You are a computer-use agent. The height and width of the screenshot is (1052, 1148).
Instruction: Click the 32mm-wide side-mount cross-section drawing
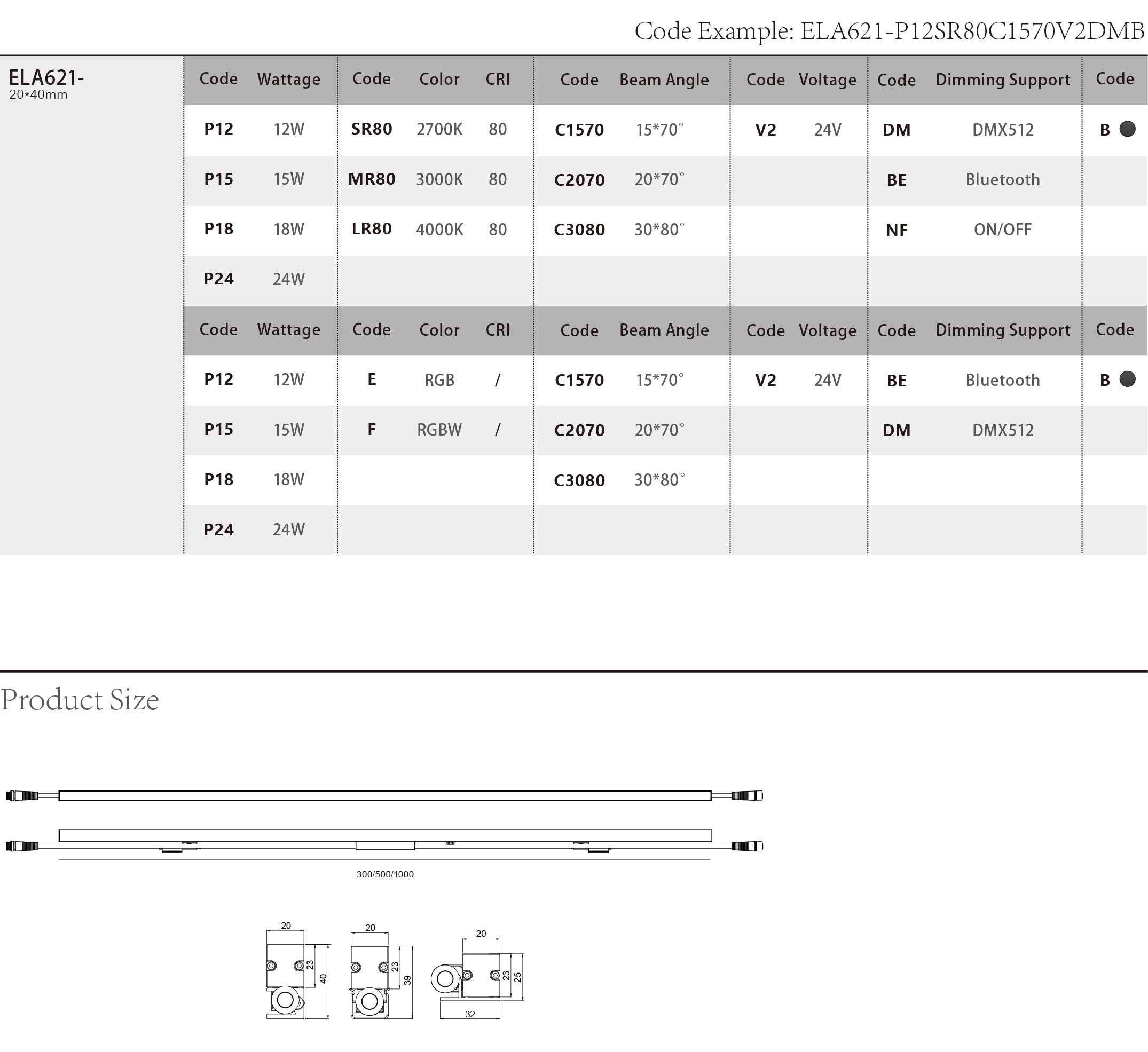click(477, 975)
